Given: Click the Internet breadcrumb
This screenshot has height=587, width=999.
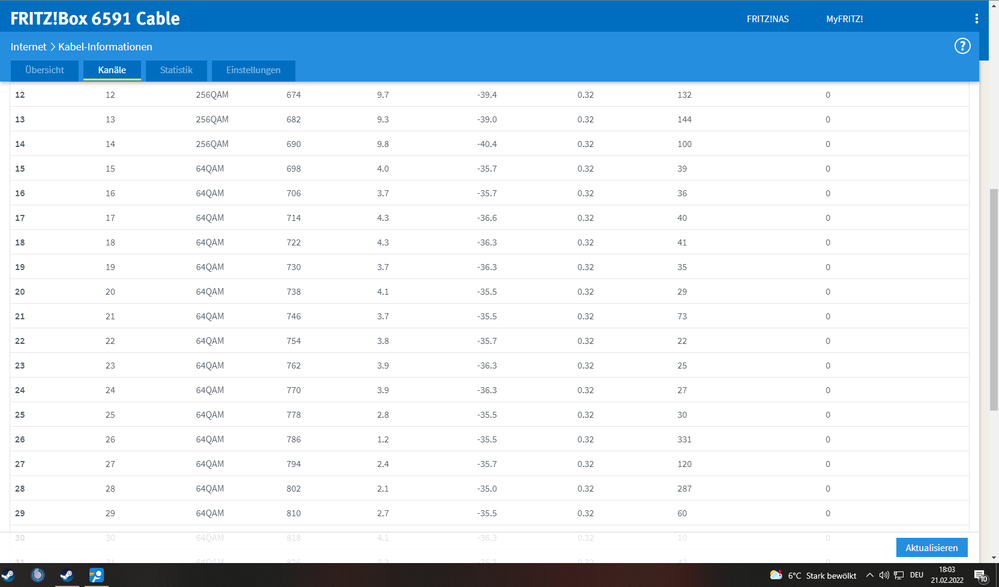Looking at the screenshot, I should [28, 47].
